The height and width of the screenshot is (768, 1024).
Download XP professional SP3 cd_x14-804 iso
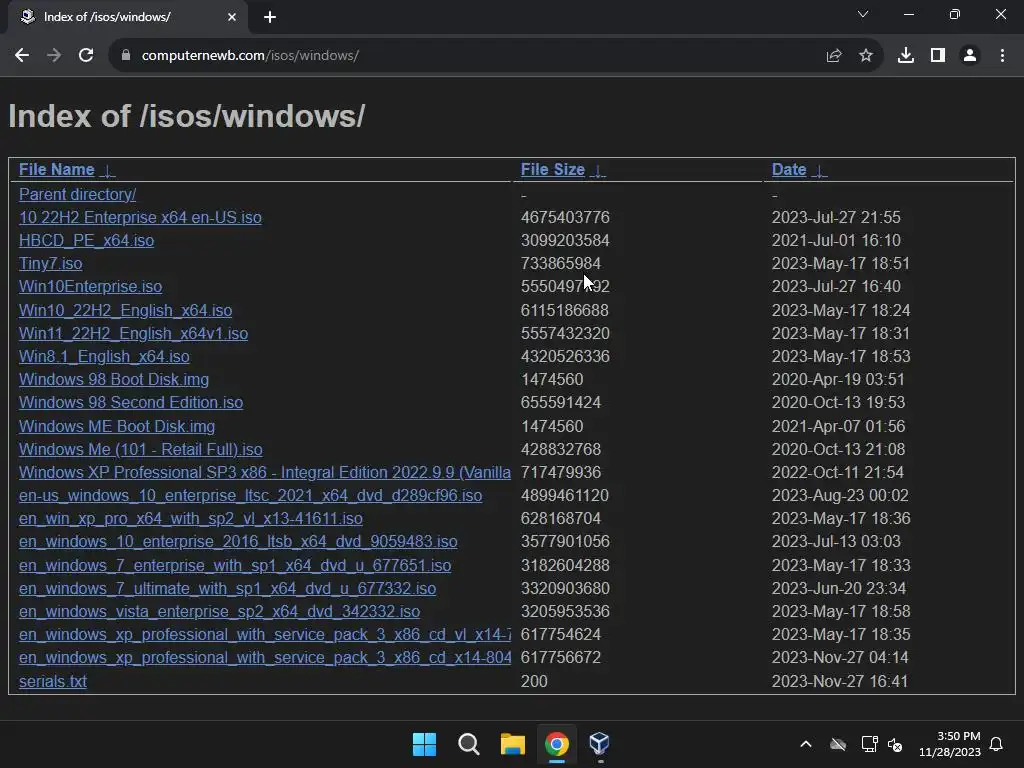(x=264, y=658)
